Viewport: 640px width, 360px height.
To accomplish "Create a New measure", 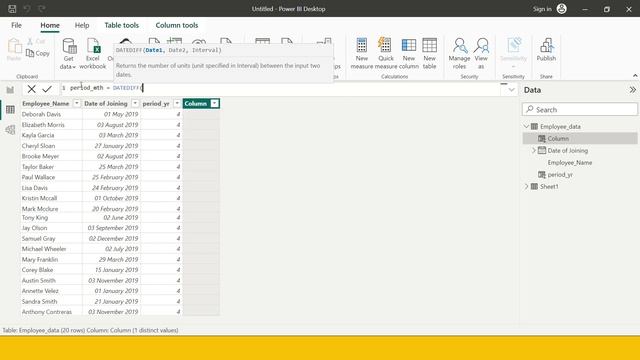I will click(x=362, y=53).
